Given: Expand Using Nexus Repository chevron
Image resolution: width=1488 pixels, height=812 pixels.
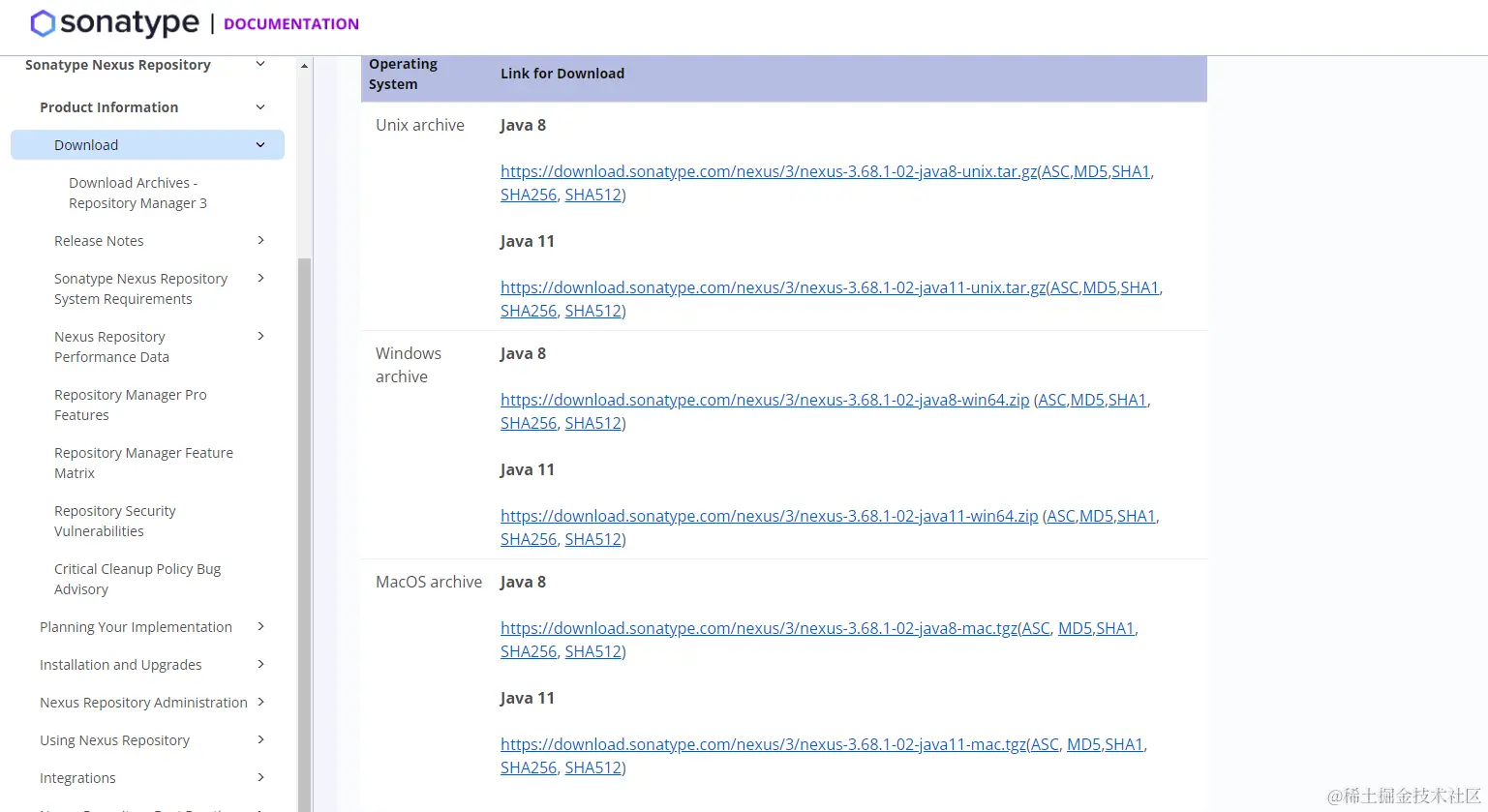Looking at the screenshot, I should [x=260, y=739].
